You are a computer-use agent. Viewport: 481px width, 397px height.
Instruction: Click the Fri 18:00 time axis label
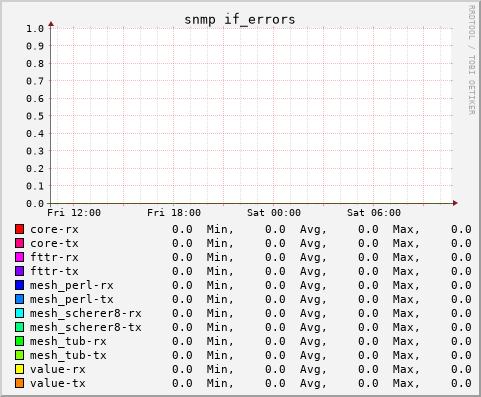pos(174,213)
